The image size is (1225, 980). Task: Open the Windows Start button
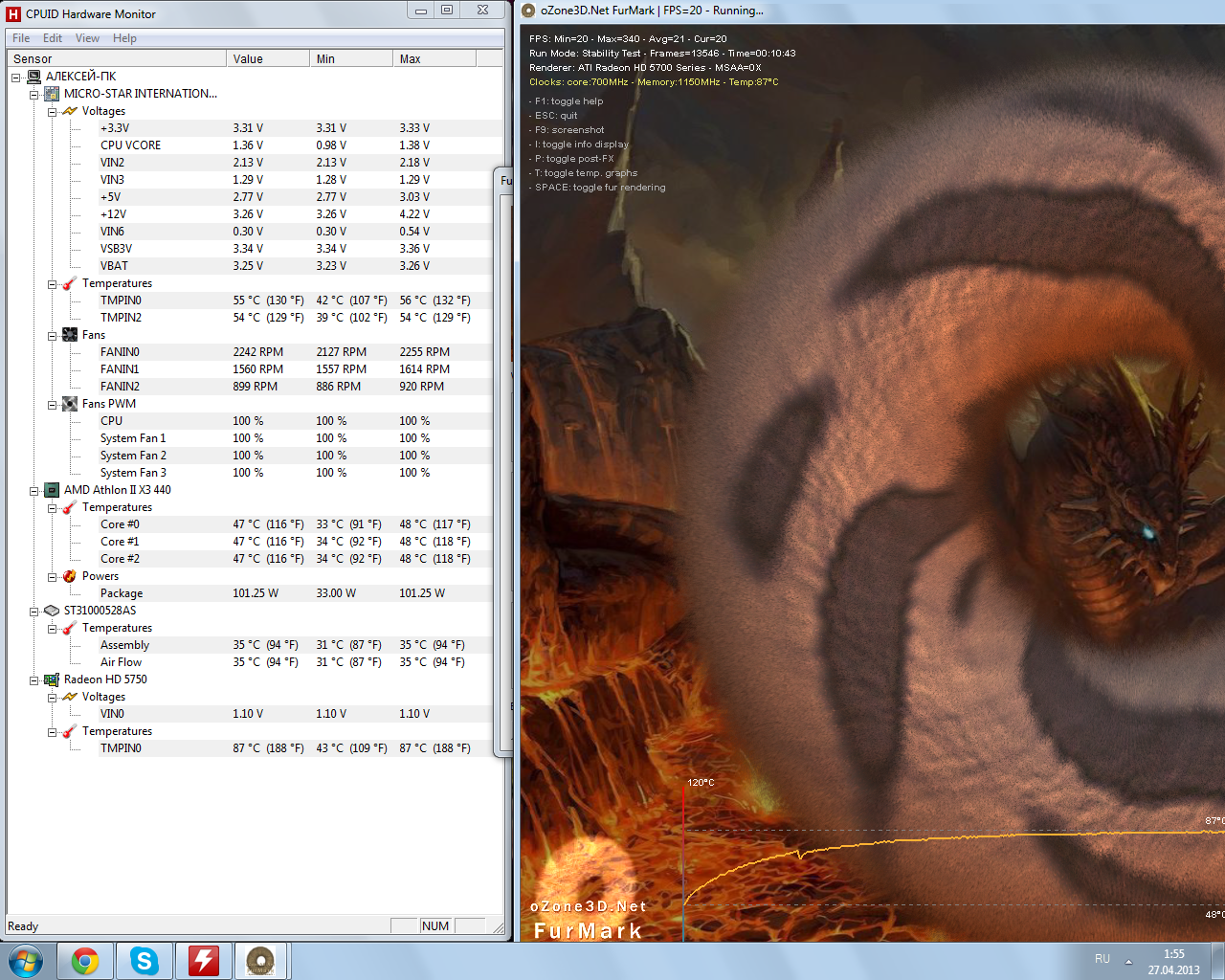click(x=25, y=960)
